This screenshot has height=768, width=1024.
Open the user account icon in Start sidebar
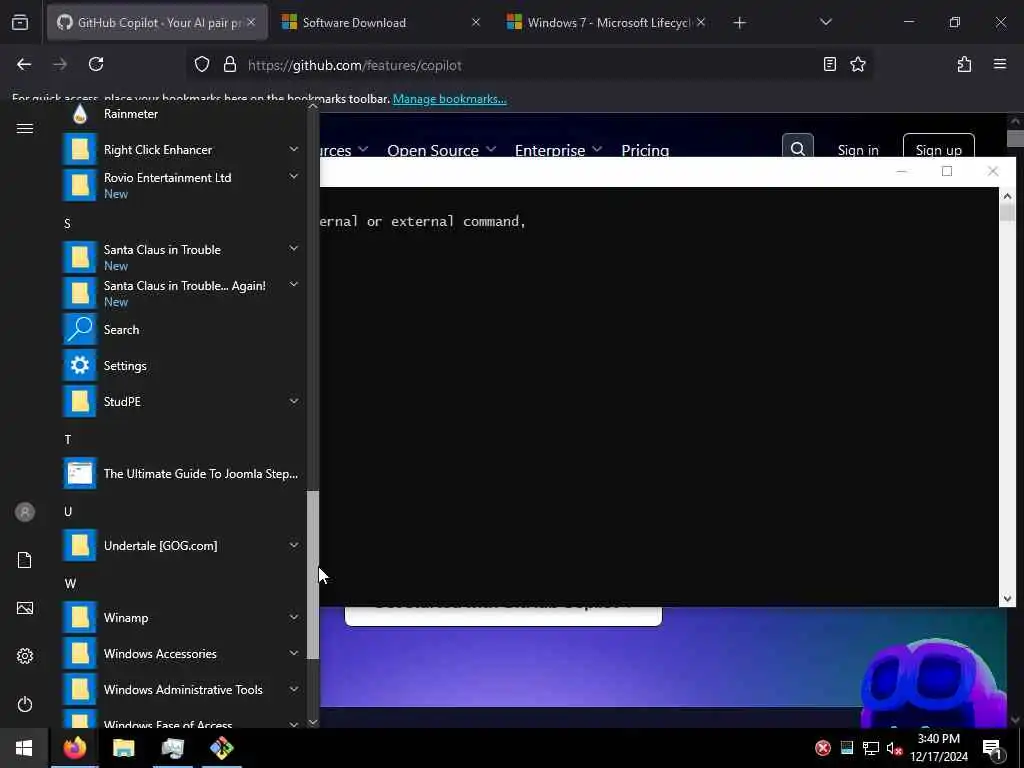(25, 512)
